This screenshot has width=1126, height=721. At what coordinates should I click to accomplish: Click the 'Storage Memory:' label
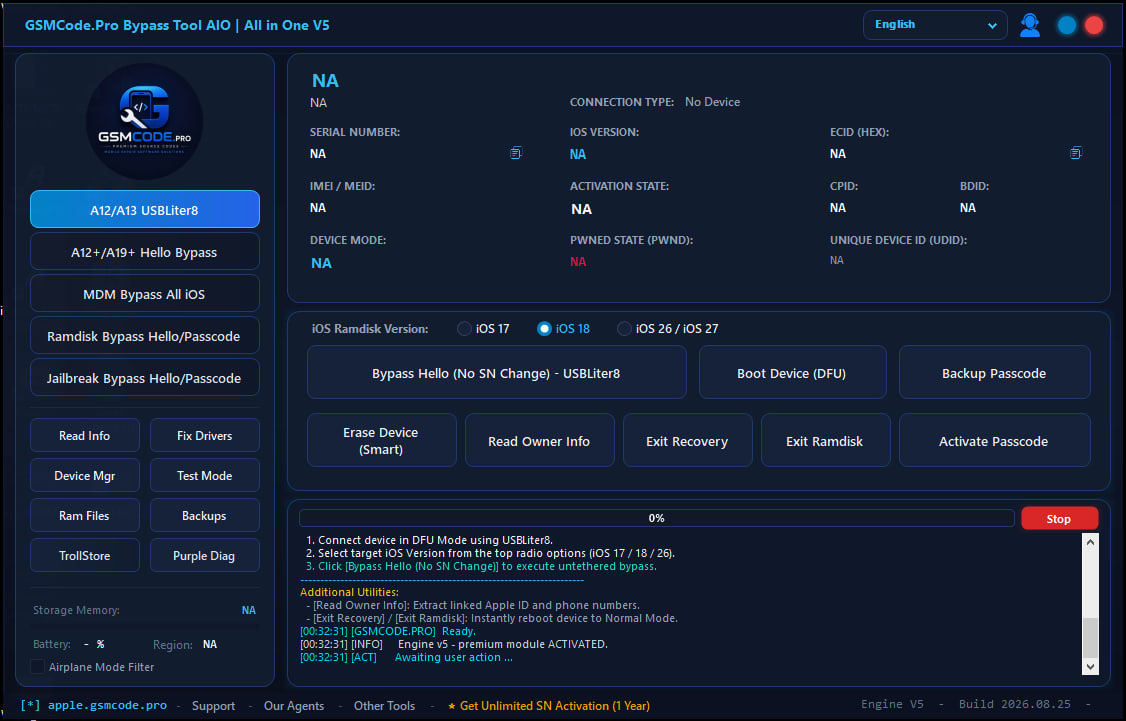coord(76,610)
